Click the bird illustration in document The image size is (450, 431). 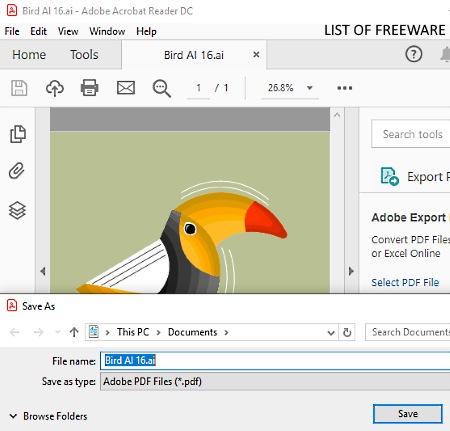pos(183,237)
